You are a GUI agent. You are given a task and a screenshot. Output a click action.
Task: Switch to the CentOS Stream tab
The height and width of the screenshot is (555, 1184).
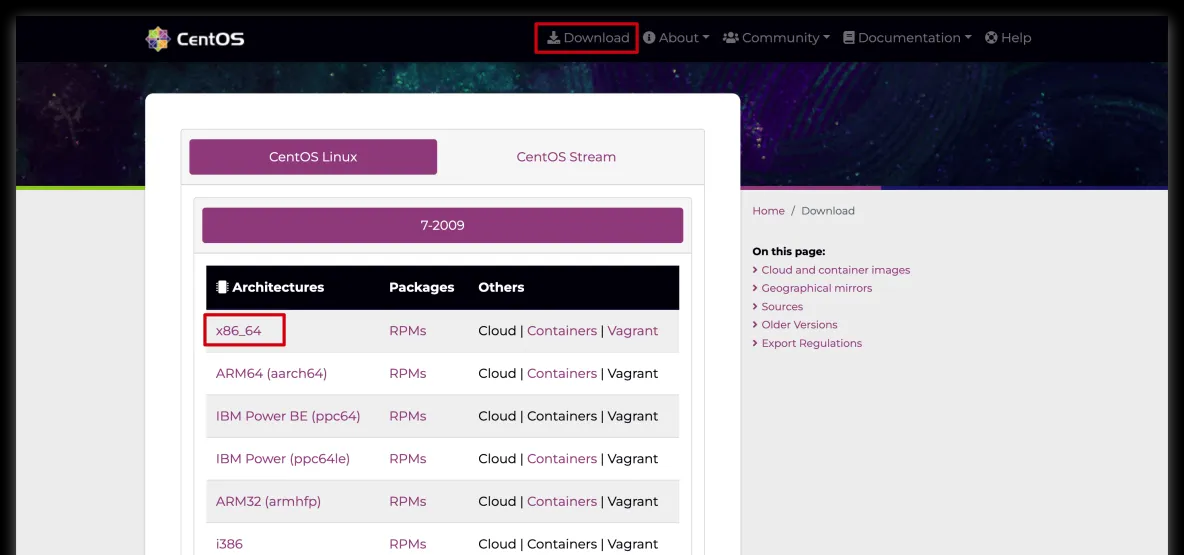pyautogui.click(x=566, y=157)
